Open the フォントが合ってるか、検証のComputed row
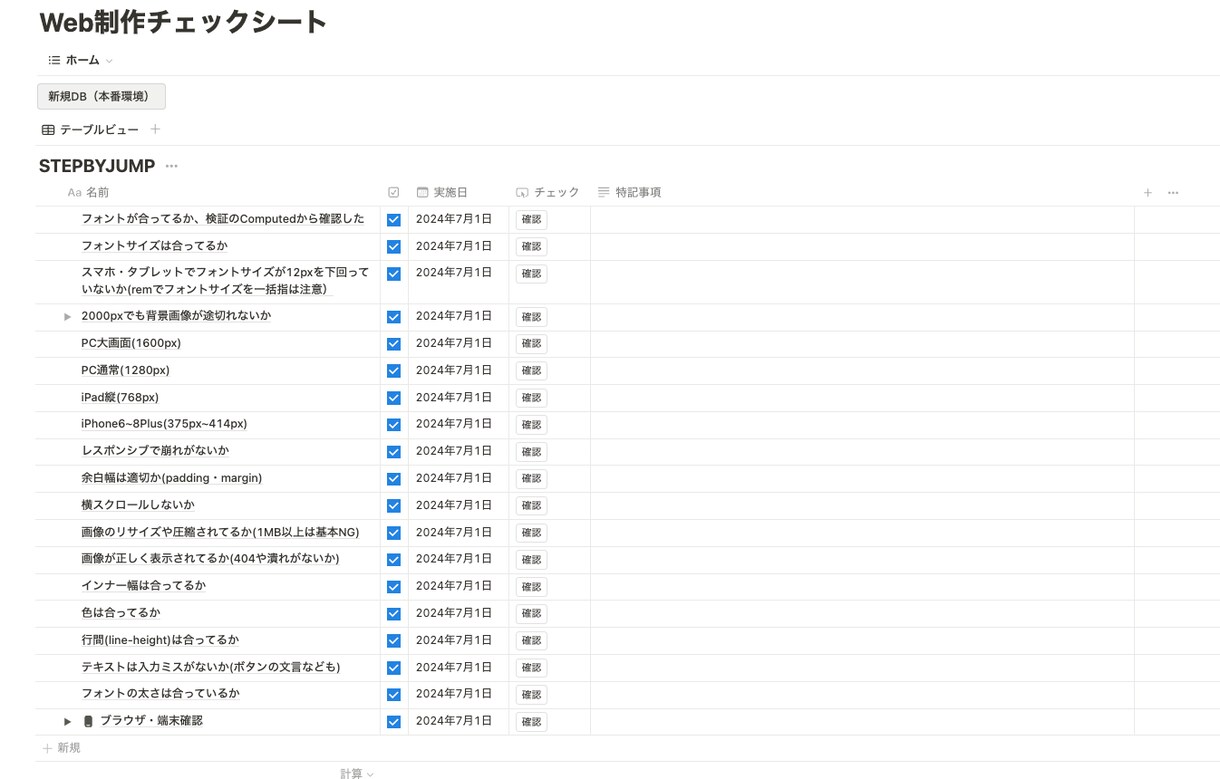 point(223,219)
